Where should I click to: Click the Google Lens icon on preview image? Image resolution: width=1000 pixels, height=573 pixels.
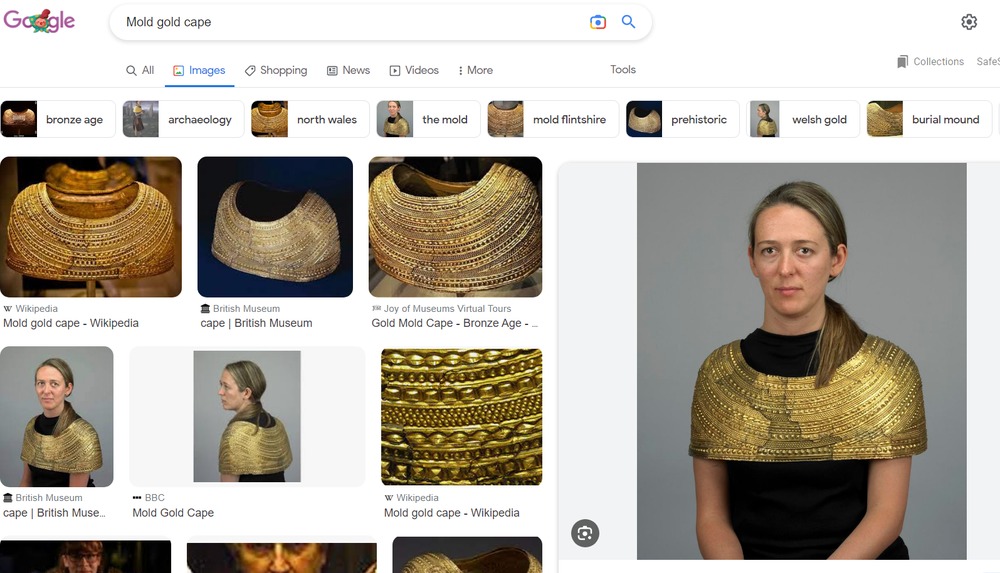(585, 533)
